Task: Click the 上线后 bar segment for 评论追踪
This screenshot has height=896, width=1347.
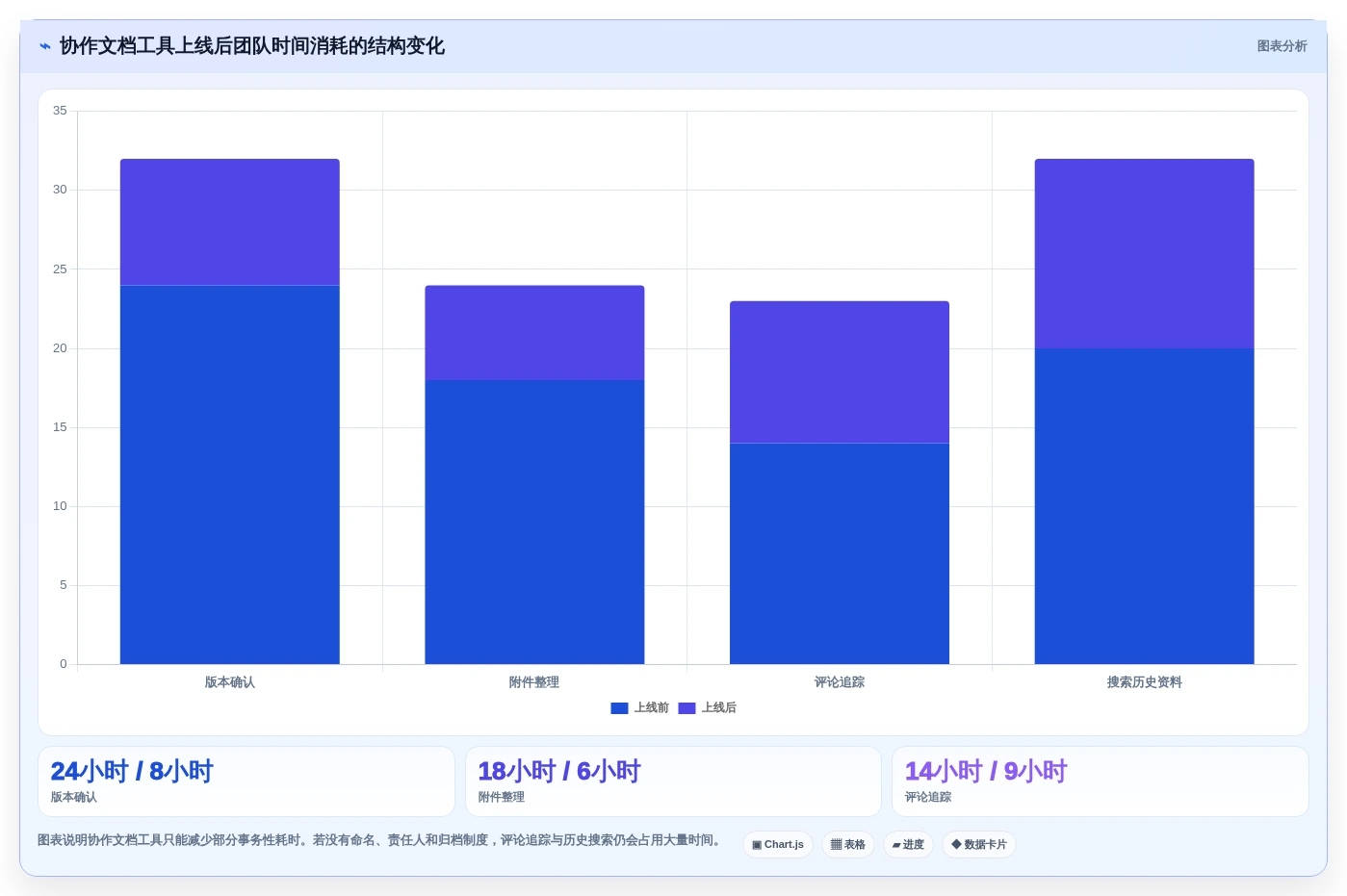Action: [x=840, y=372]
